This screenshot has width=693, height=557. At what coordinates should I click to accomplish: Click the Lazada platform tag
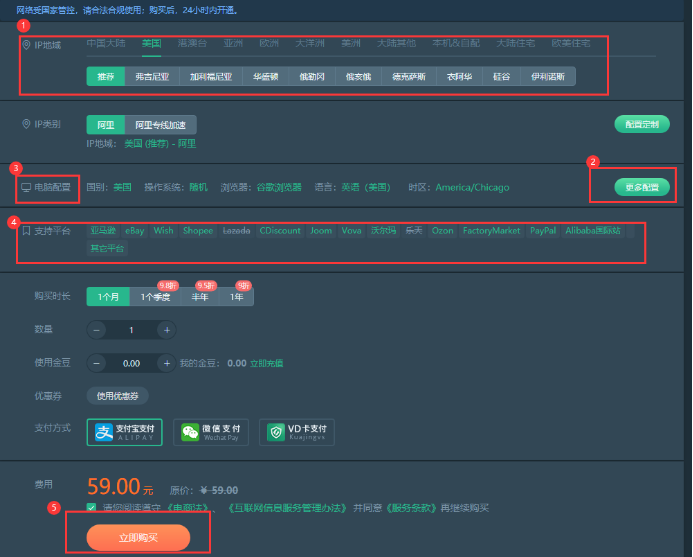coord(236,230)
